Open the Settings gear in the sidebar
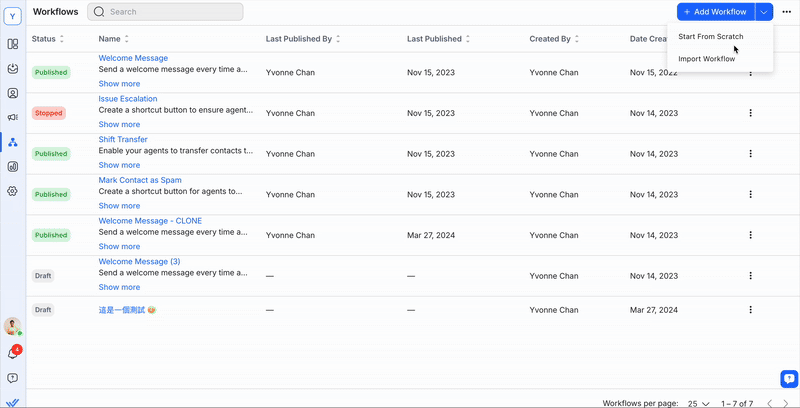The height and width of the screenshot is (408, 800). point(13,190)
